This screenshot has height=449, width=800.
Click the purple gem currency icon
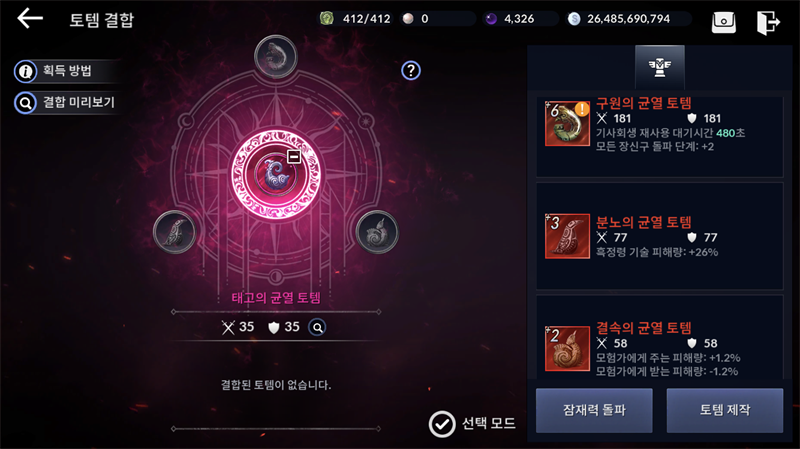click(x=491, y=19)
